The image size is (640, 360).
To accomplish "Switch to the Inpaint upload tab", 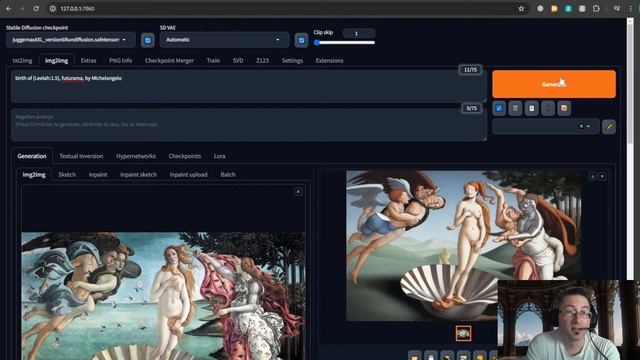I will [189, 174].
